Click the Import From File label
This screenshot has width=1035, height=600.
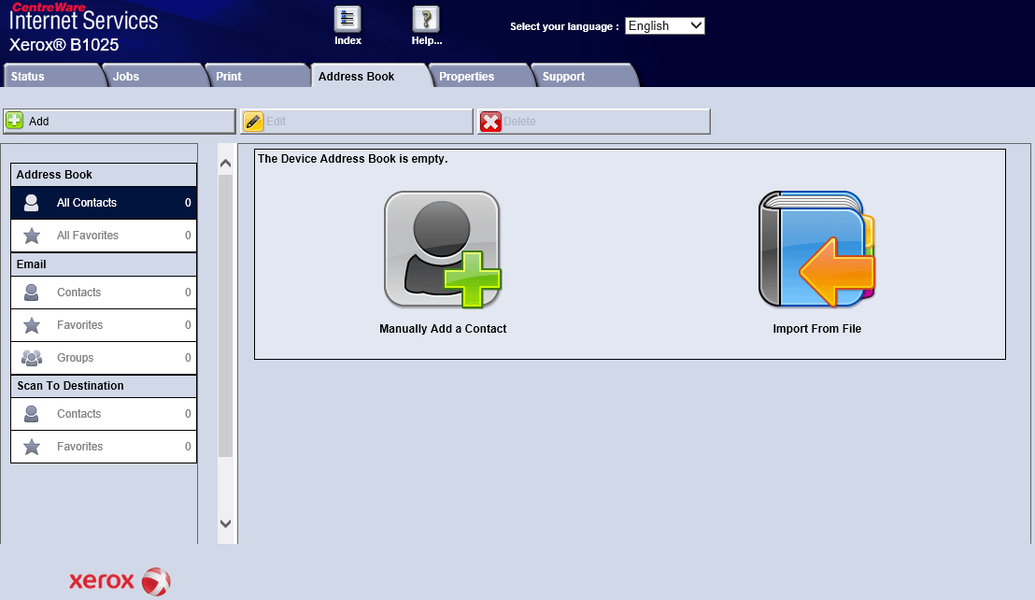point(817,329)
